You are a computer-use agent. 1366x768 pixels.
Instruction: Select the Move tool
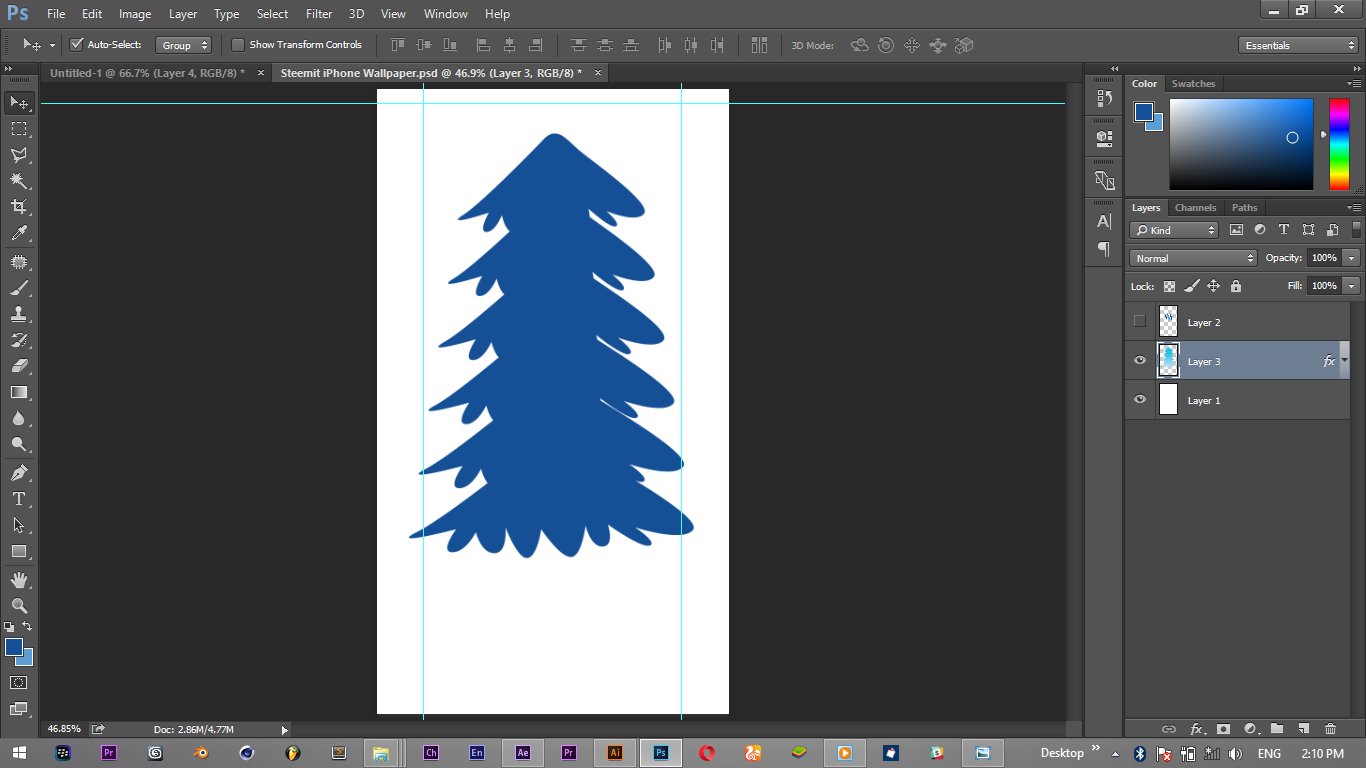click(19, 103)
